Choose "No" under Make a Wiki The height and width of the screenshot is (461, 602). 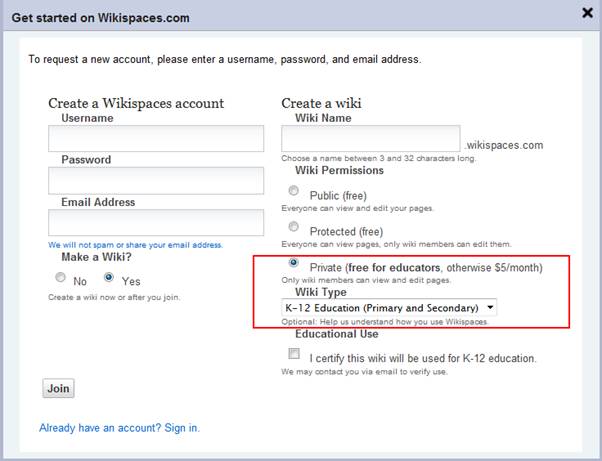tap(60, 280)
